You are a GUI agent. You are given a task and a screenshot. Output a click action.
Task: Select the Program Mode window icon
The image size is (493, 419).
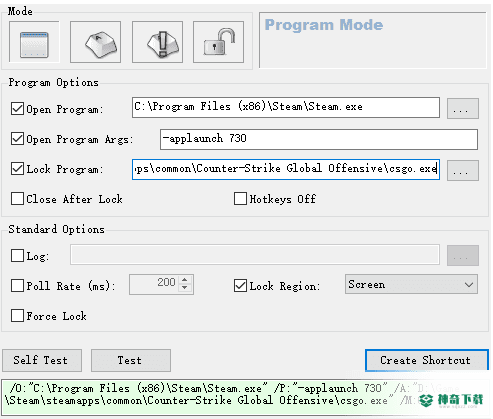click(34, 42)
